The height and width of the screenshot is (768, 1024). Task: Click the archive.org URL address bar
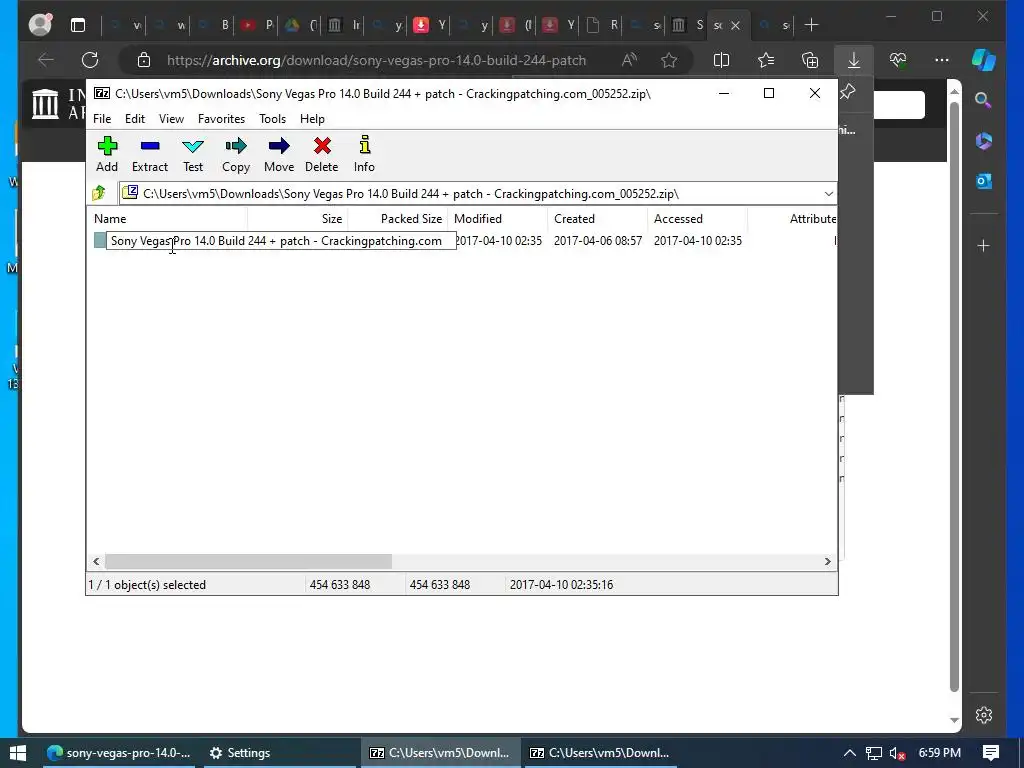(x=376, y=60)
